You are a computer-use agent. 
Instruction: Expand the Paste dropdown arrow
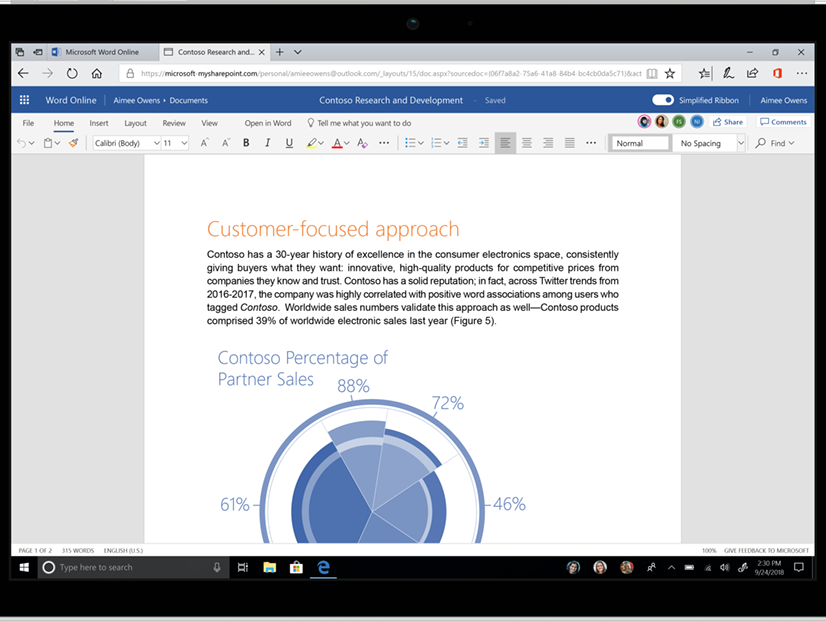coord(57,143)
